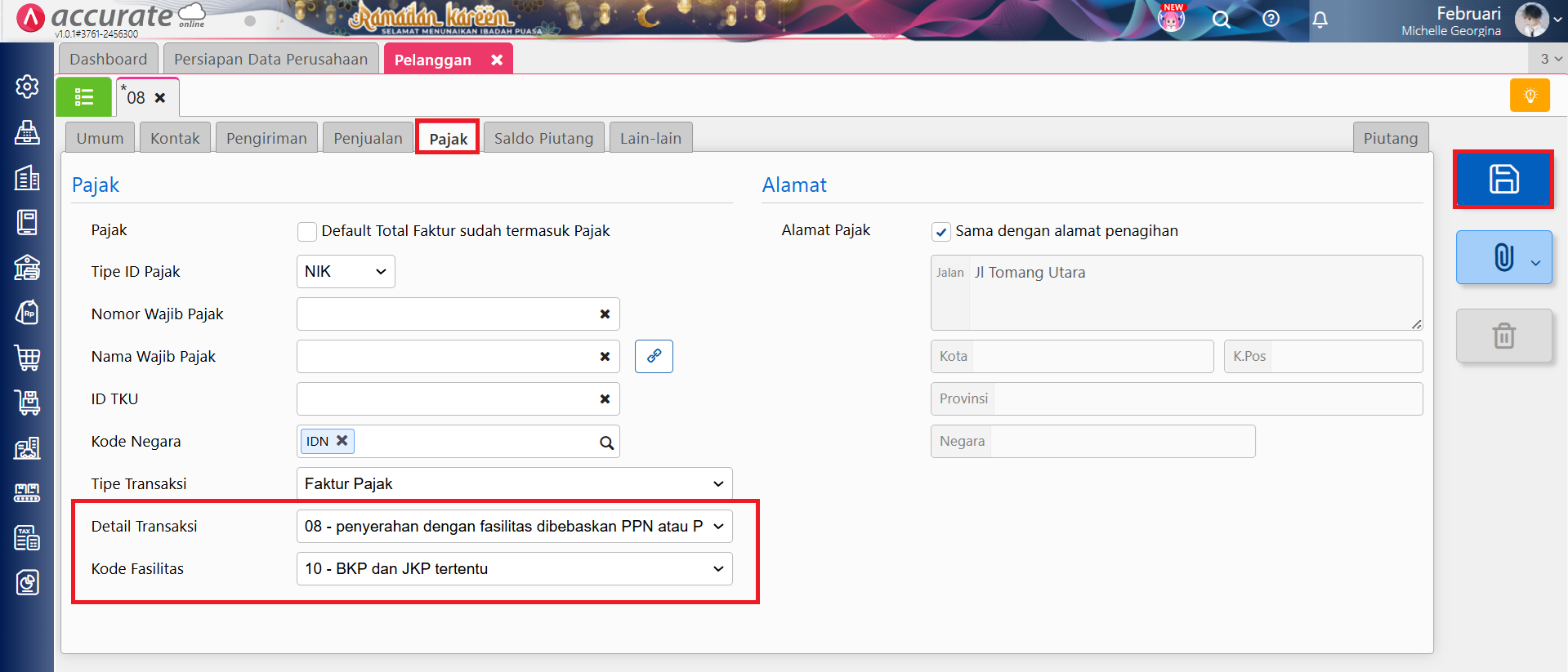Image resolution: width=1568 pixels, height=672 pixels.
Task: Click the trash delete icon
Action: (1503, 336)
